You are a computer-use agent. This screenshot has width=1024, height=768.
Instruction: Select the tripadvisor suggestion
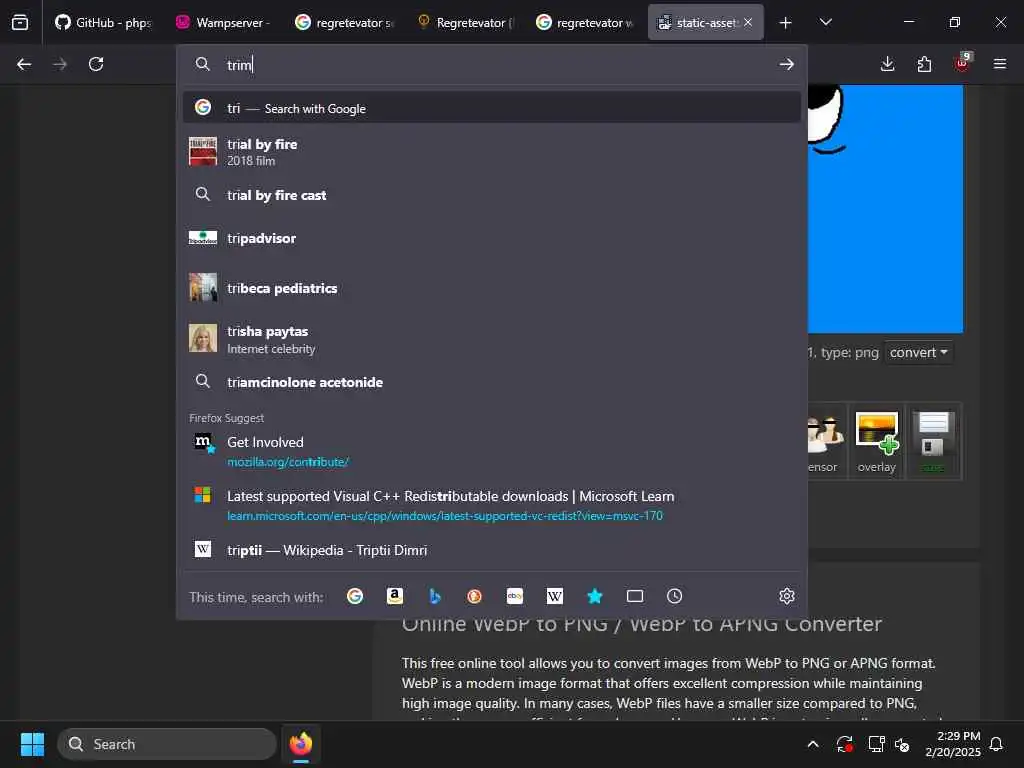pyautogui.click(x=492, y=238)
